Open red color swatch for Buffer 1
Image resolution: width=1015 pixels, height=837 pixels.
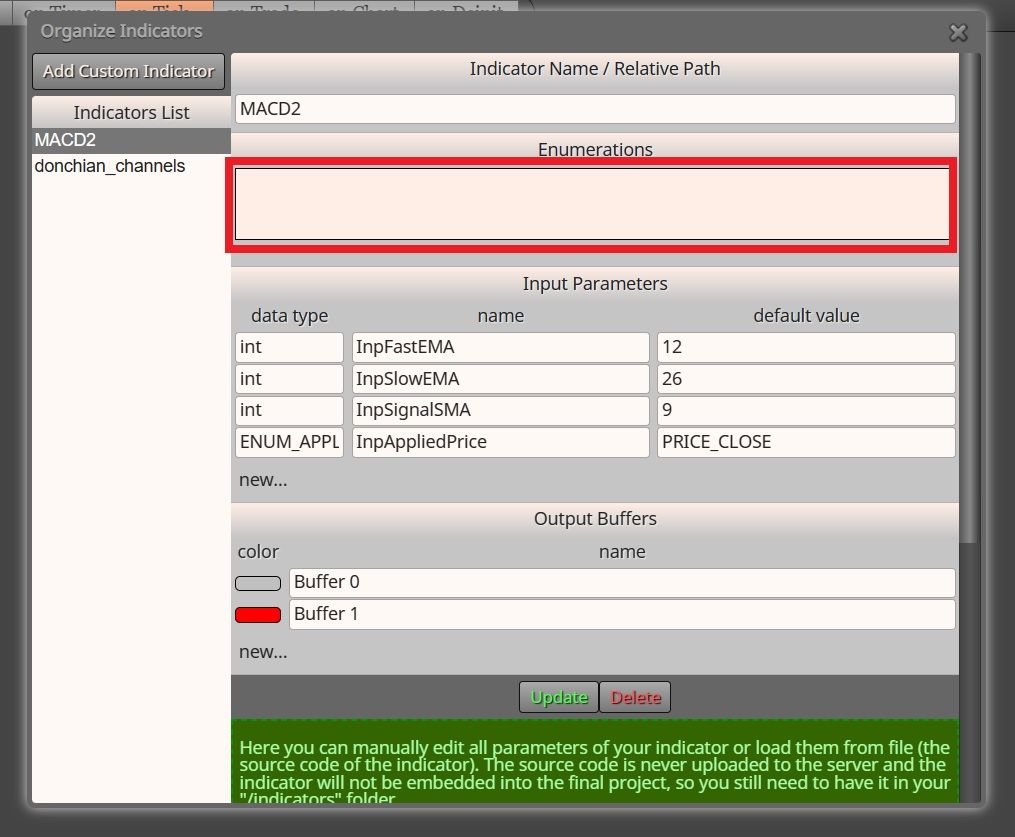(258, 615)
